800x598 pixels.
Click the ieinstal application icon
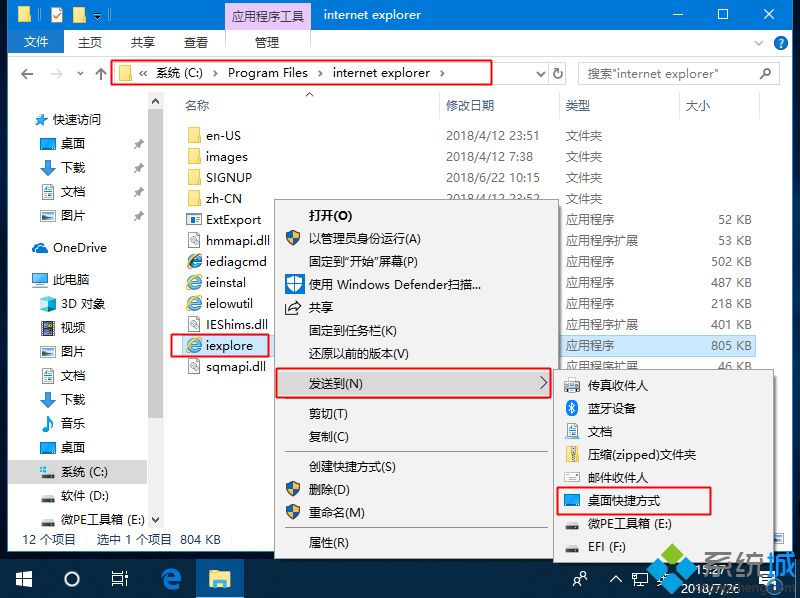pyautogui.click(x=194, y=282)
